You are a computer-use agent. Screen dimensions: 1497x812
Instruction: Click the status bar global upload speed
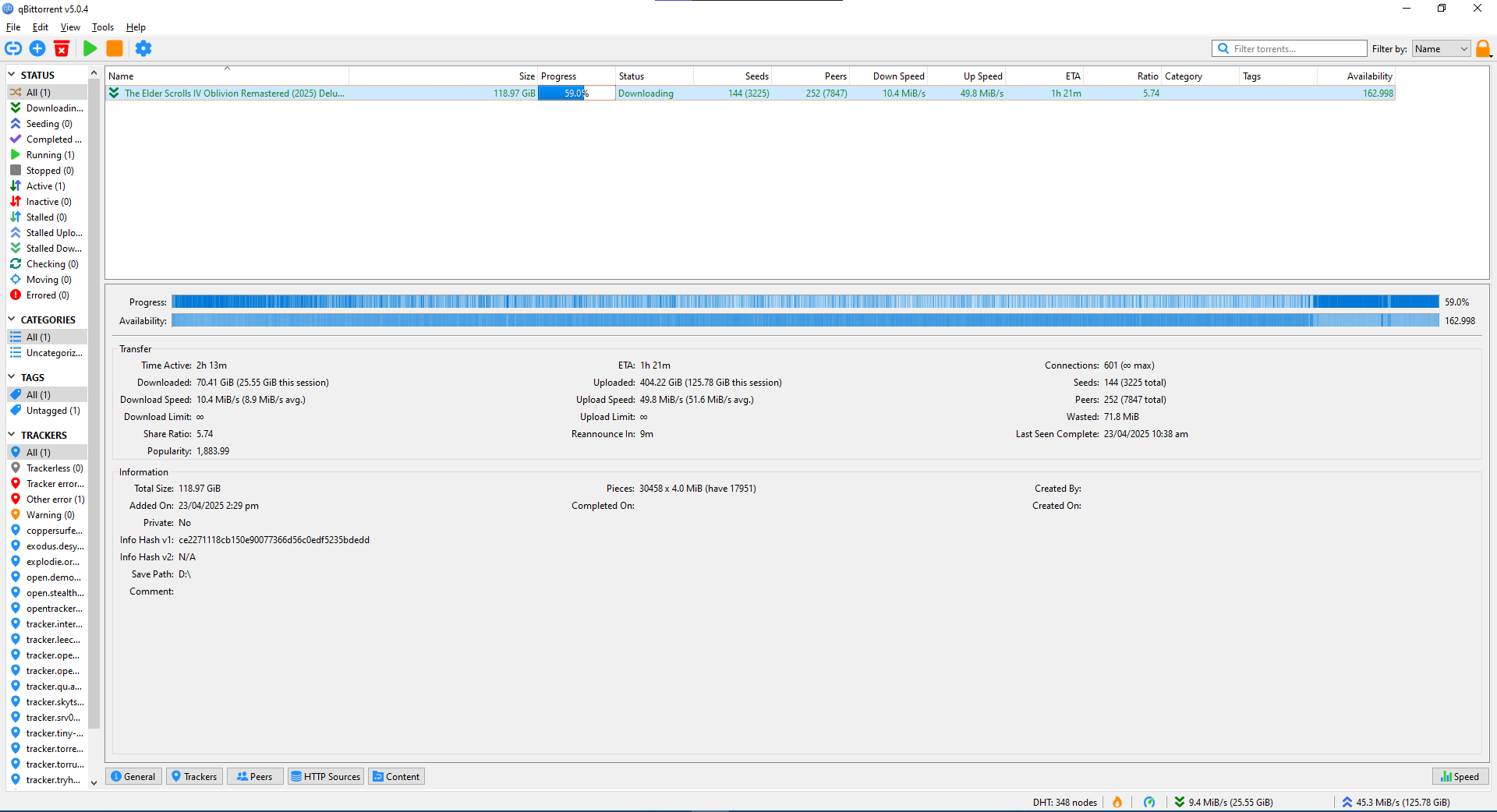tap(1396, 802)
